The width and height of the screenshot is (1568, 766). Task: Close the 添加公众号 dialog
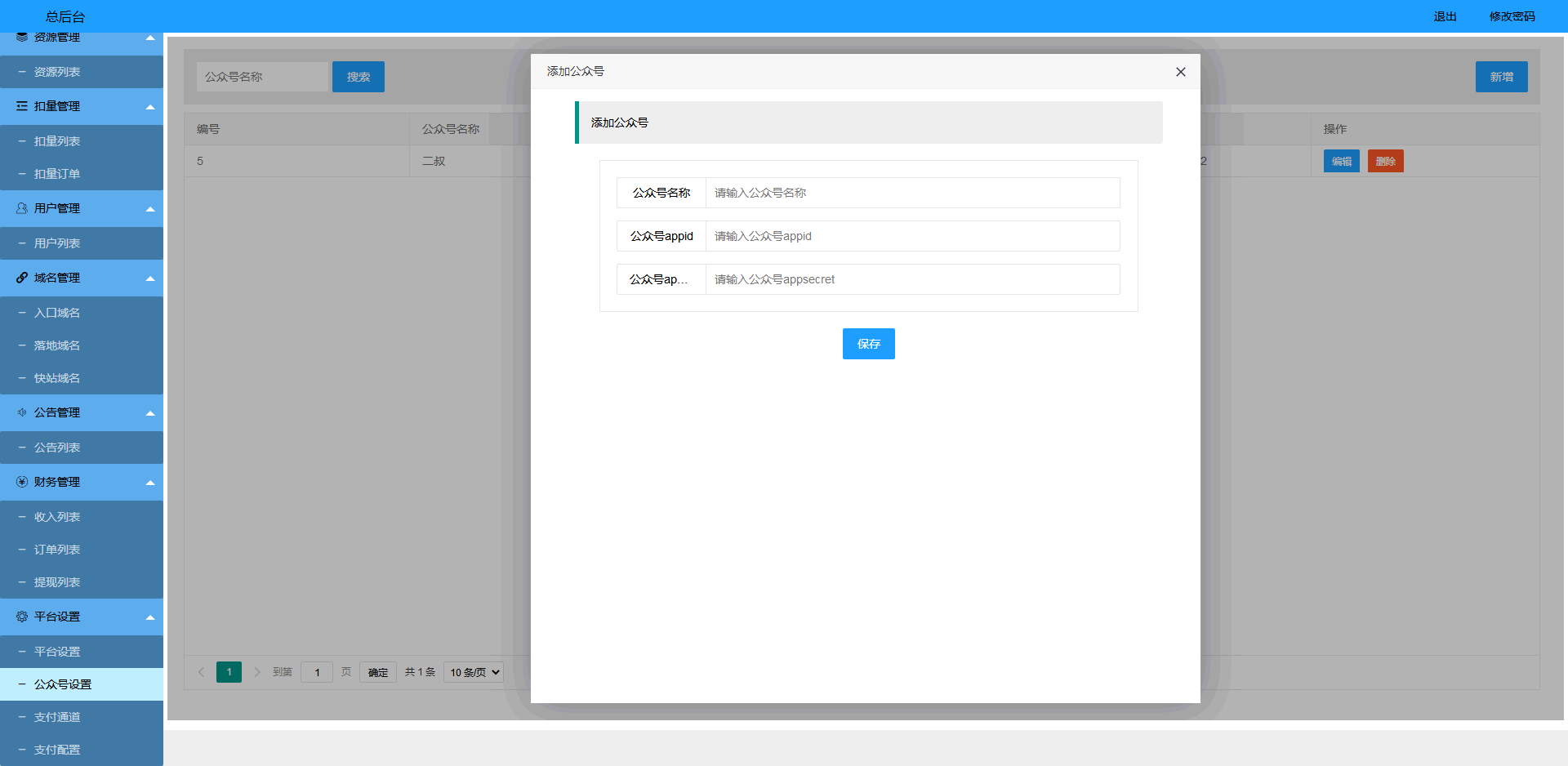coord(1180,72)
